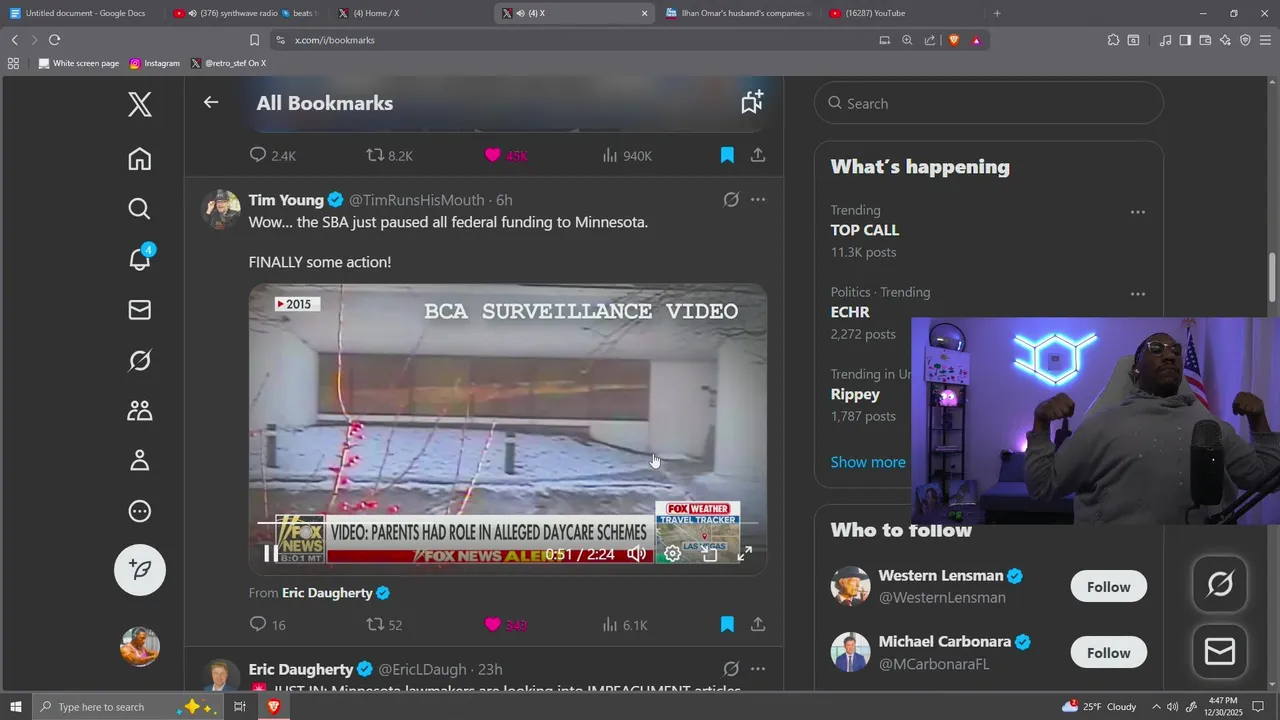Open account avatar at sidebar bottom
1280x720 pixels.
coord(140,646)
